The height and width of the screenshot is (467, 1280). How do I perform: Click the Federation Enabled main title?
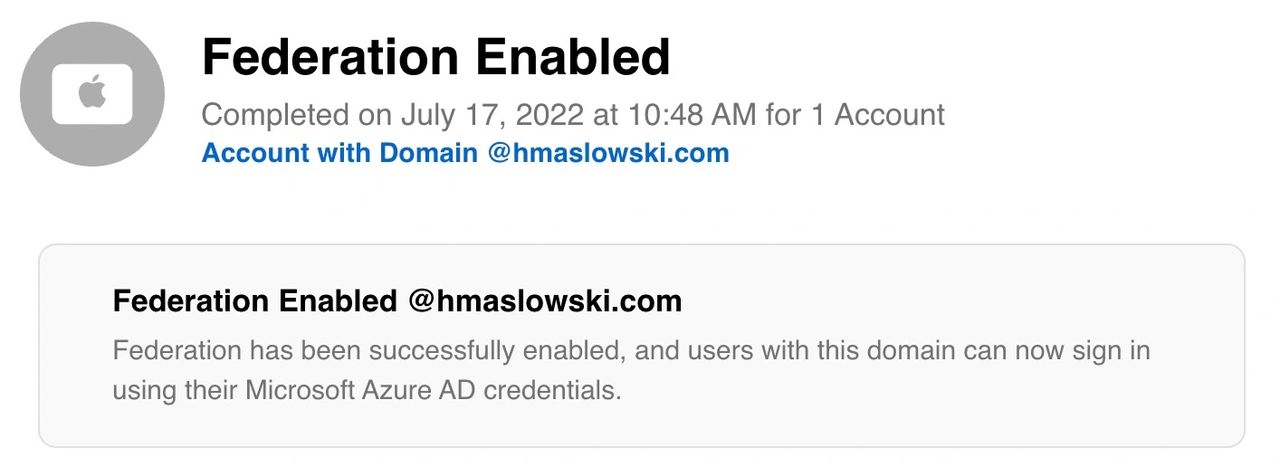click(x=435, y=57)
